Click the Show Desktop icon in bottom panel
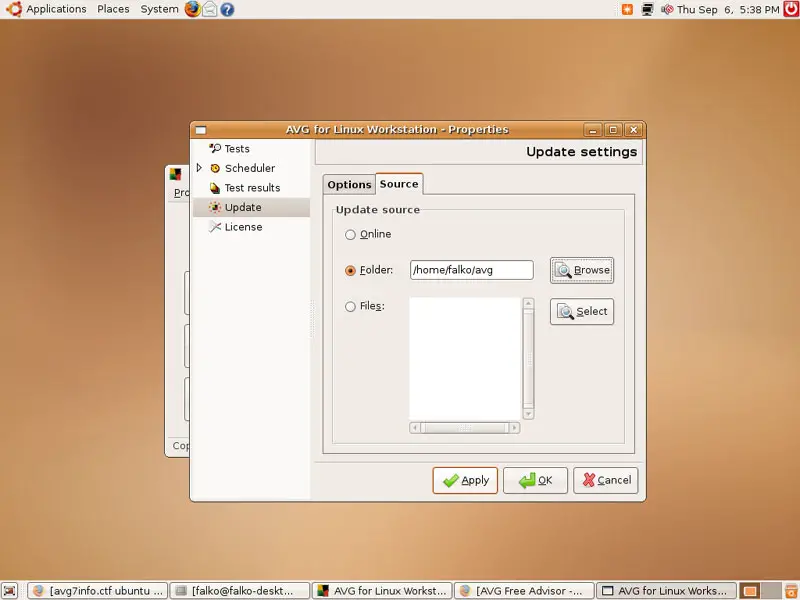Screen dimensions: 800x600 (10, 591)
